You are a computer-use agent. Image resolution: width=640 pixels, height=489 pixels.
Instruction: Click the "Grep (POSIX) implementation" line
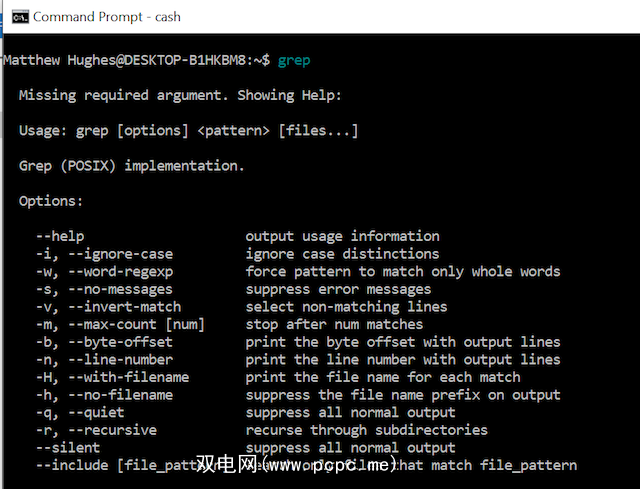click(131, 166)
